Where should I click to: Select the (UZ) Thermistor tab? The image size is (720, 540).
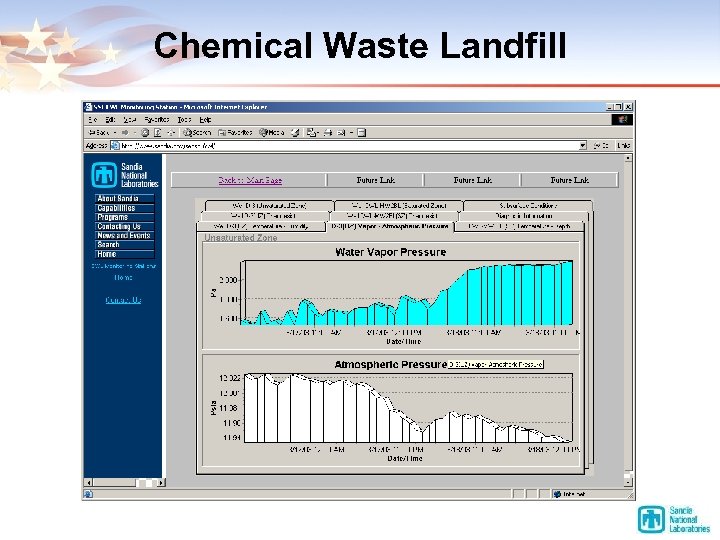pyautogui.click(x=265, y=216)
